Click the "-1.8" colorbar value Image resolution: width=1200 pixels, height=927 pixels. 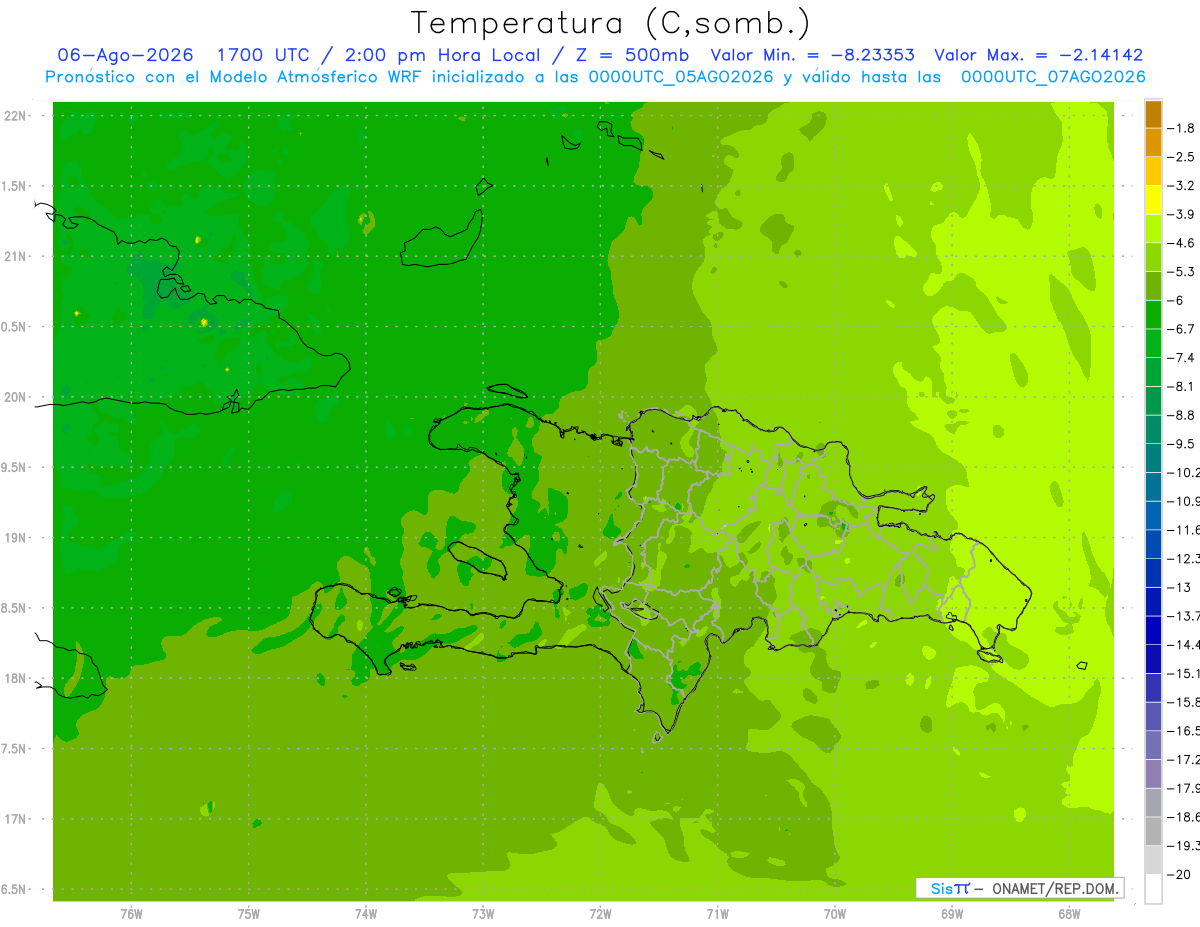pyautogui.click(x=1182, y=128)
